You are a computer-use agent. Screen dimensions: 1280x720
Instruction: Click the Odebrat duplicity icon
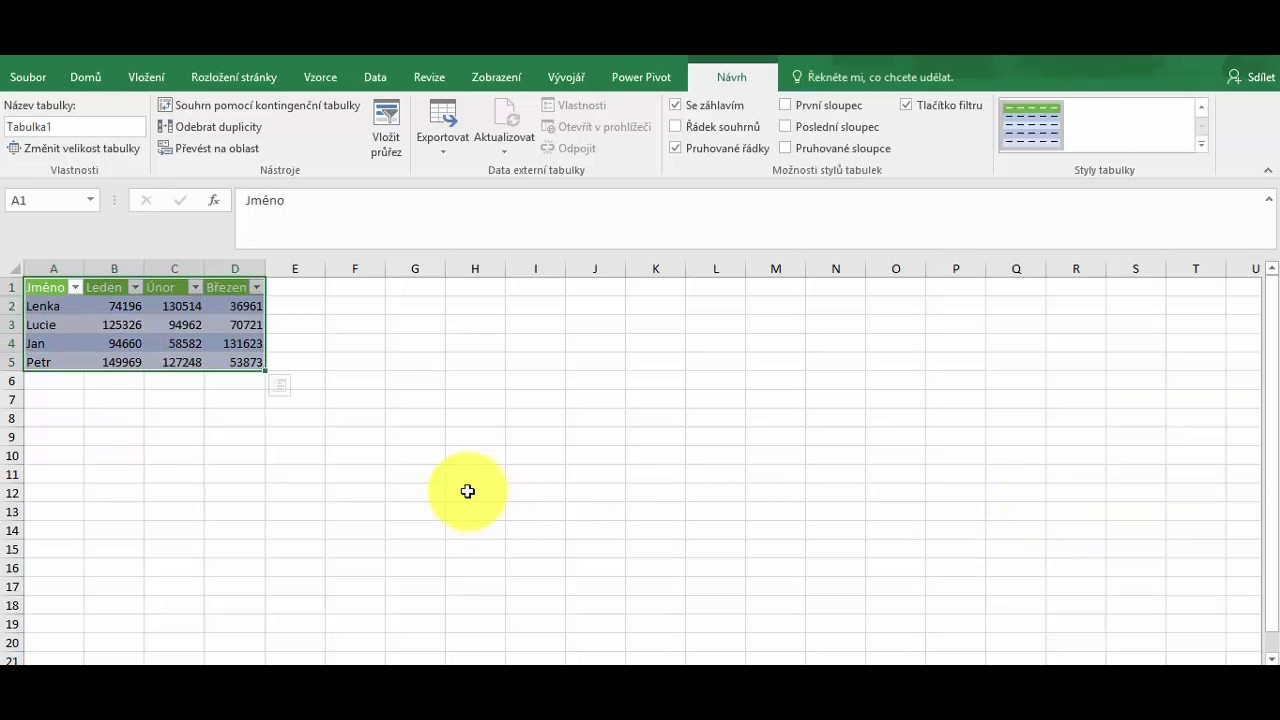[165, 127]
